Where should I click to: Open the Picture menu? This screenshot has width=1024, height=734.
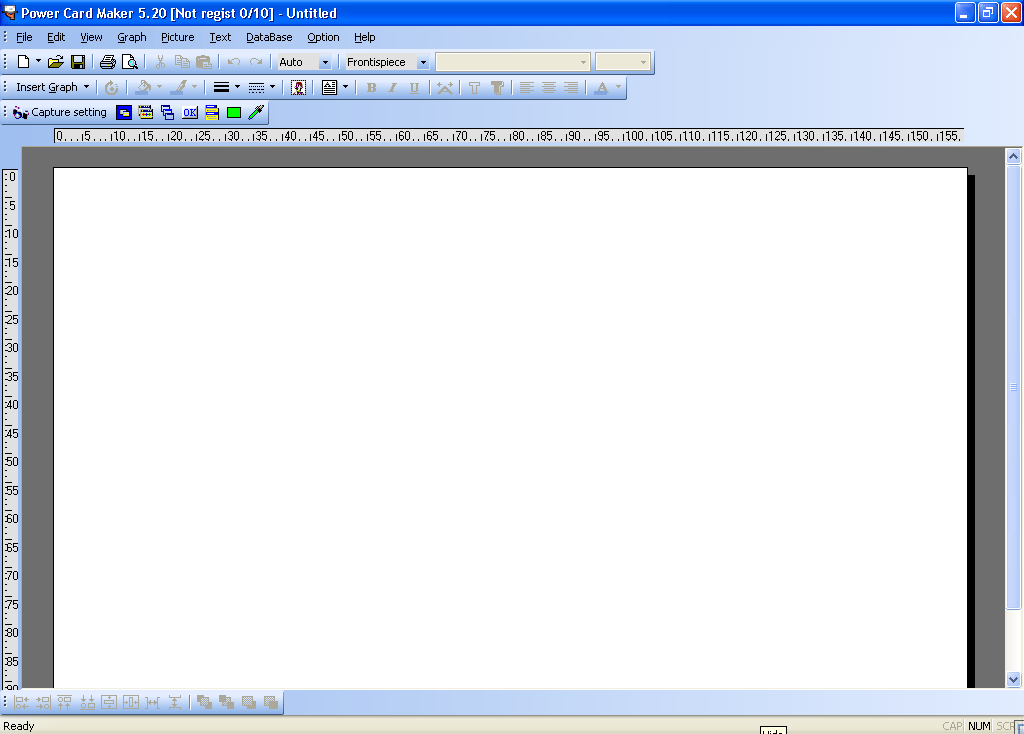coord(178,37)
